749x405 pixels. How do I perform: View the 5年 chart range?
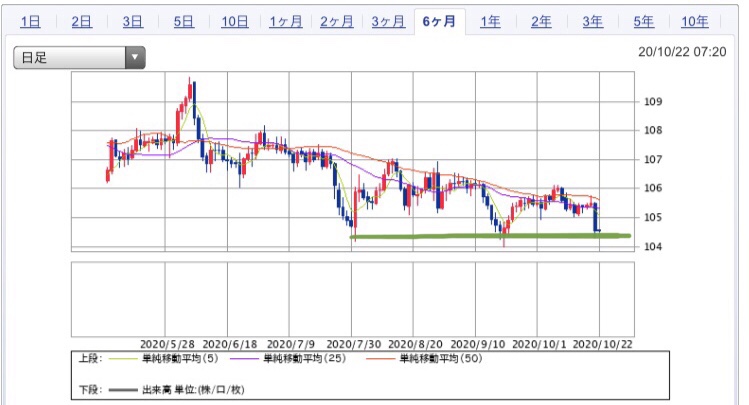(643, 21)
